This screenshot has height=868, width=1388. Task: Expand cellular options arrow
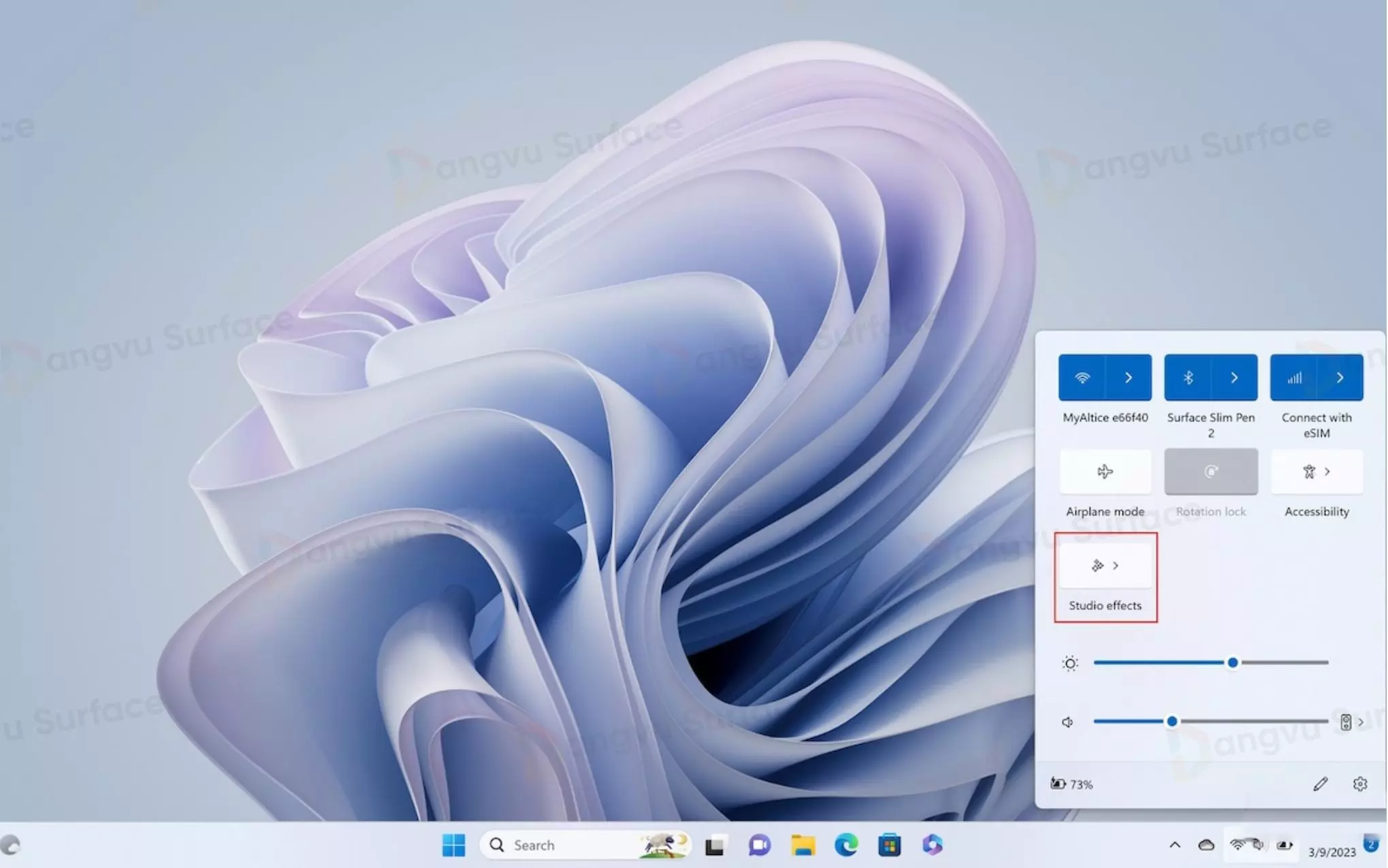(1340, 377)
